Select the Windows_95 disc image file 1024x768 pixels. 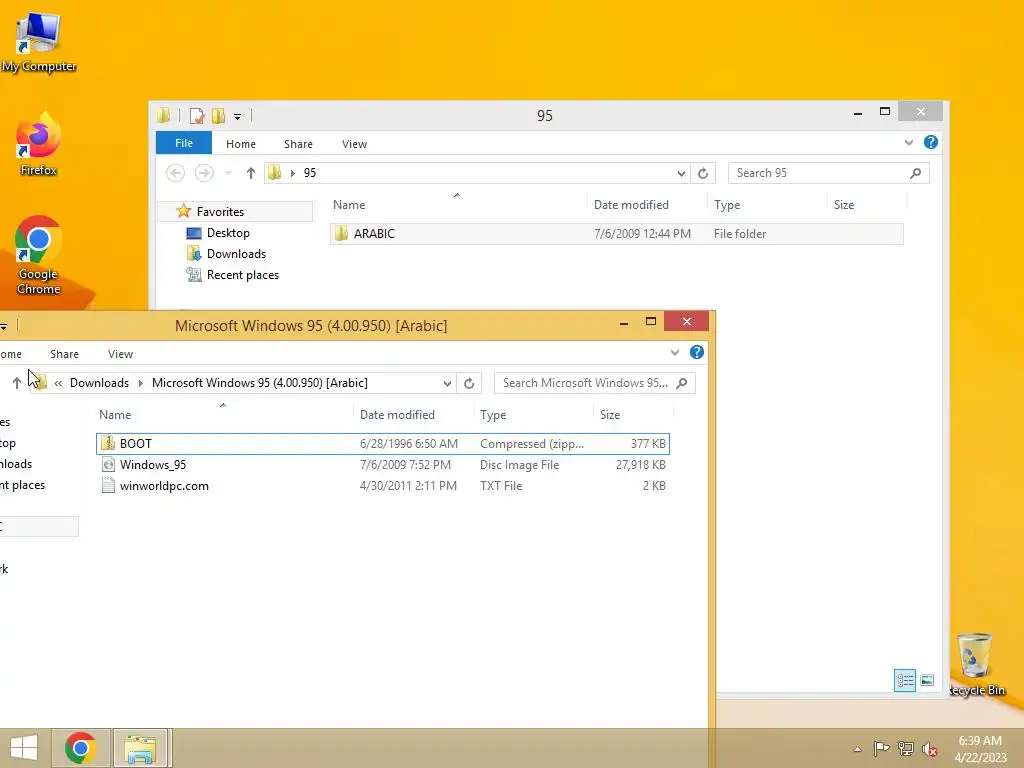383,465
